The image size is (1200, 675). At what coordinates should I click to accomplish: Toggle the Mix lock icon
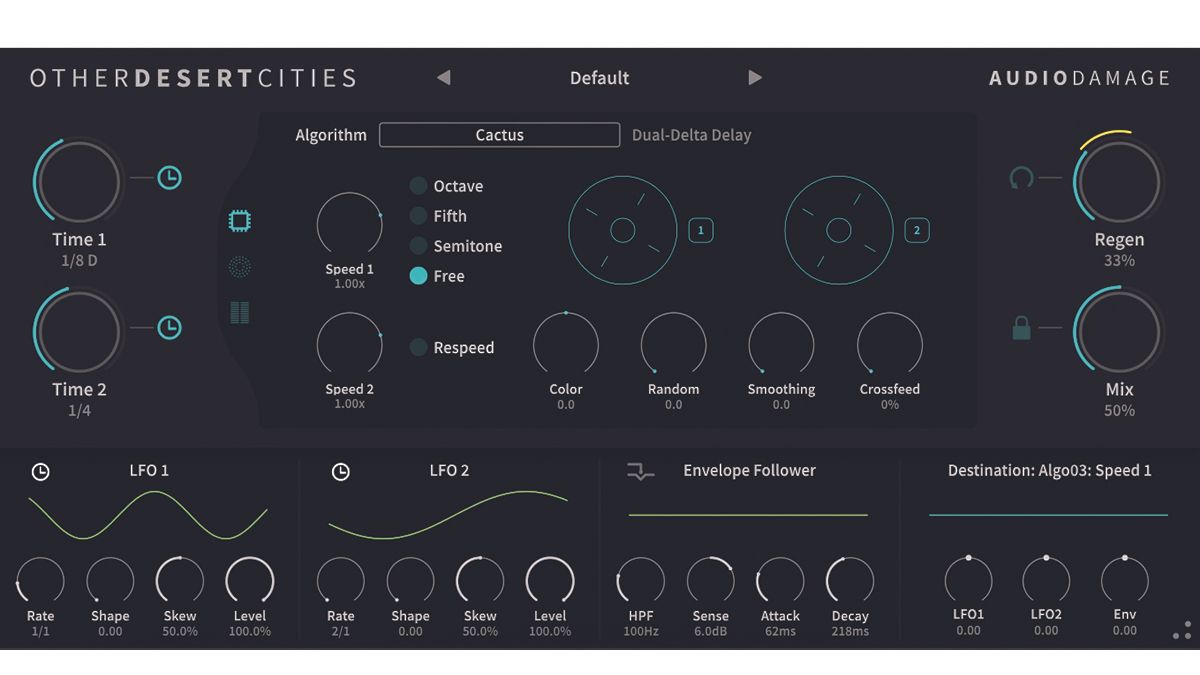pyautogui.click(x=1021, y=327)
